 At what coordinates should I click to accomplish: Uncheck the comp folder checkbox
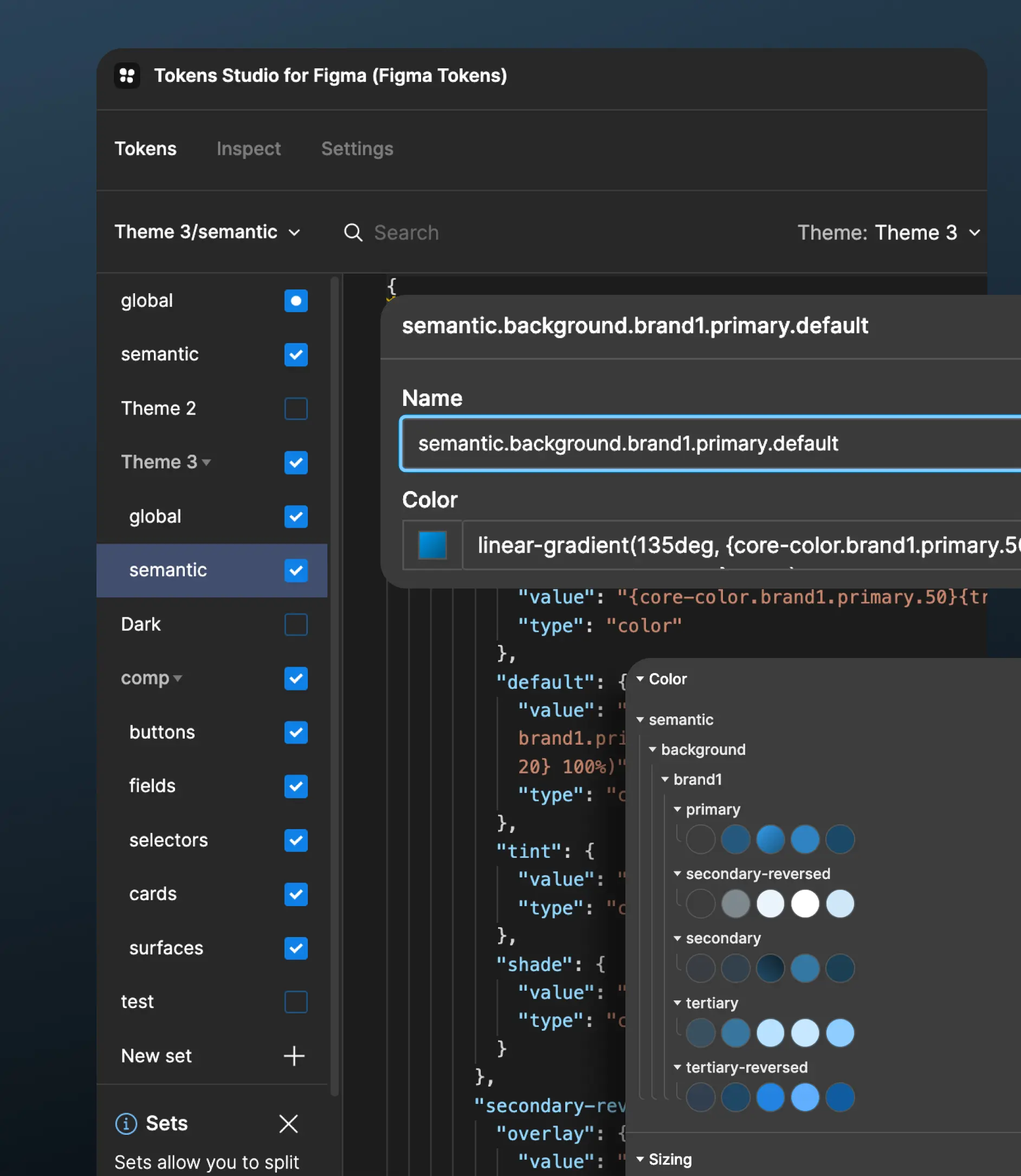tap(296, 678)
